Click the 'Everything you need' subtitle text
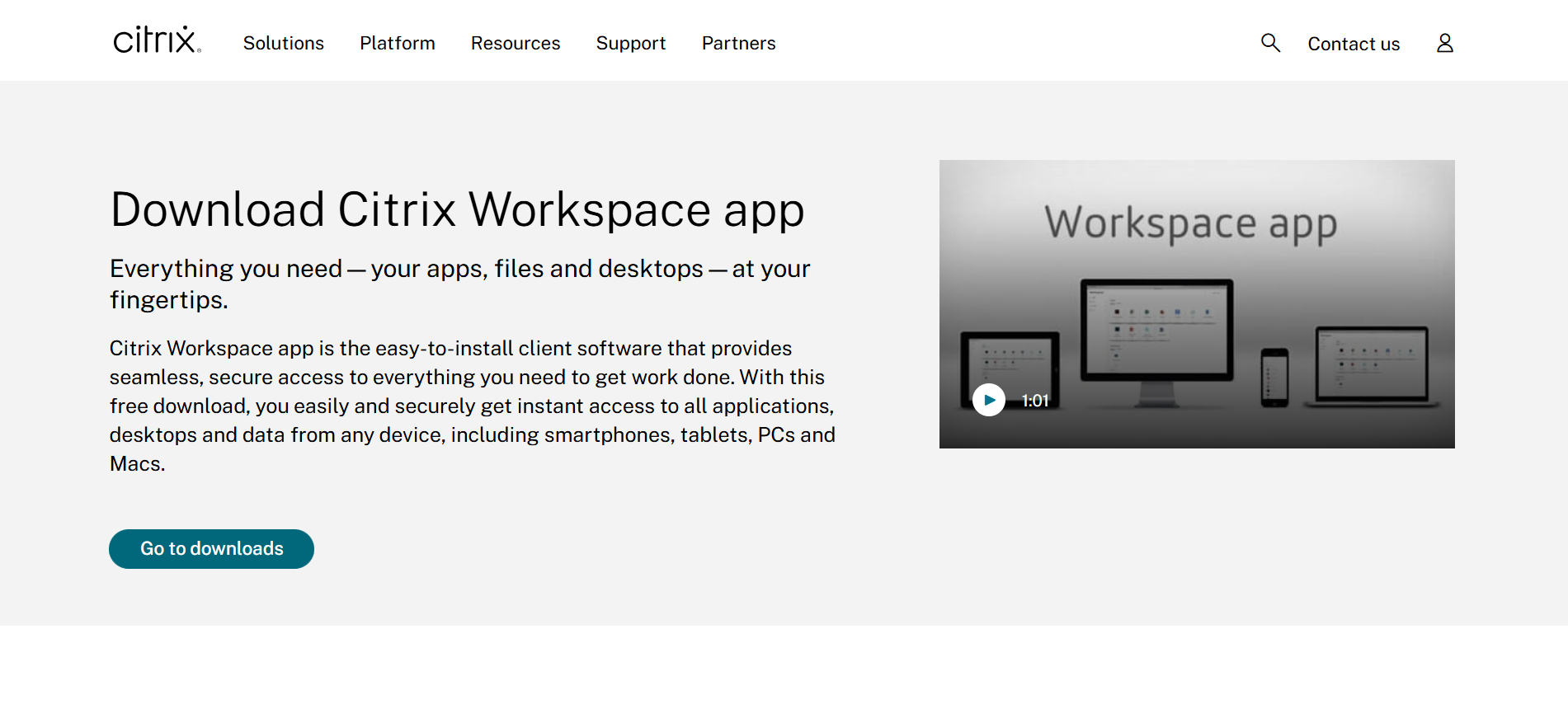The width and height of the screenshot is (1568, 723). click(459, 284)
